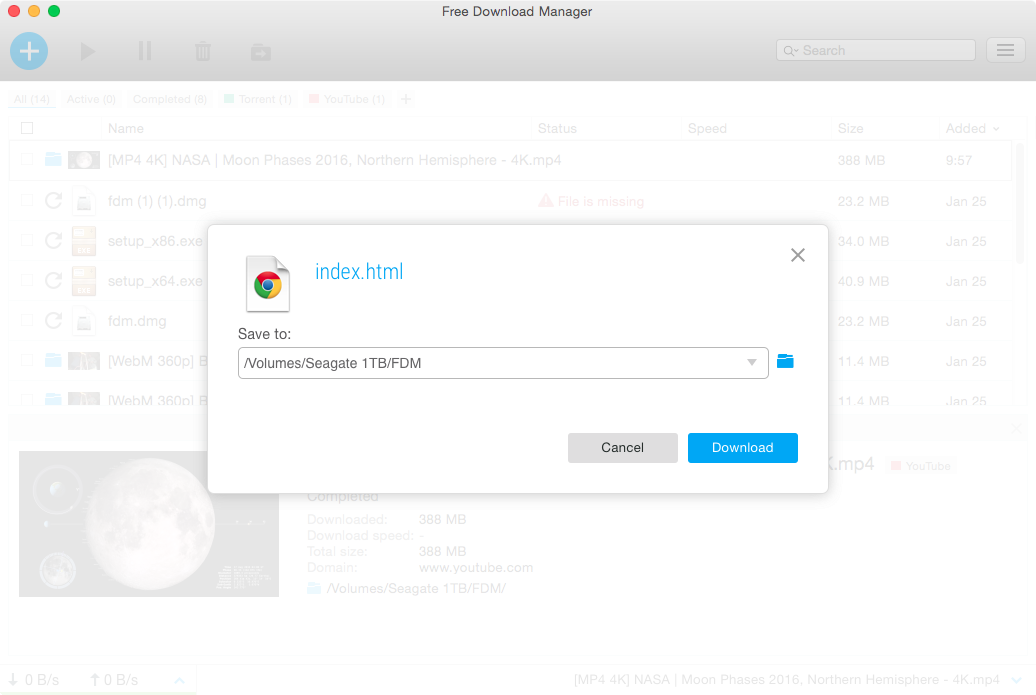Open the hamburger main menu
This screenshot has height=695, width=1036.
(1006, 50)
